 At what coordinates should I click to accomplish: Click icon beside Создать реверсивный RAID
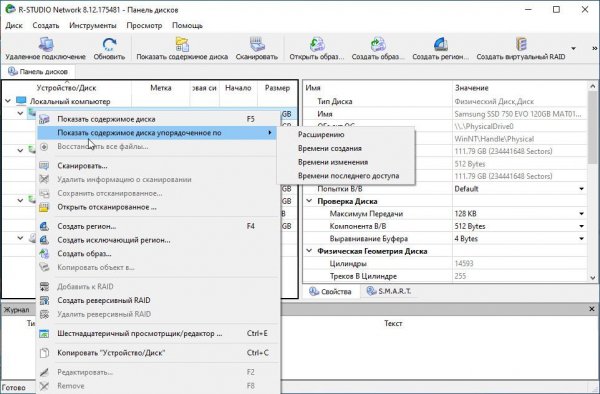44,300
